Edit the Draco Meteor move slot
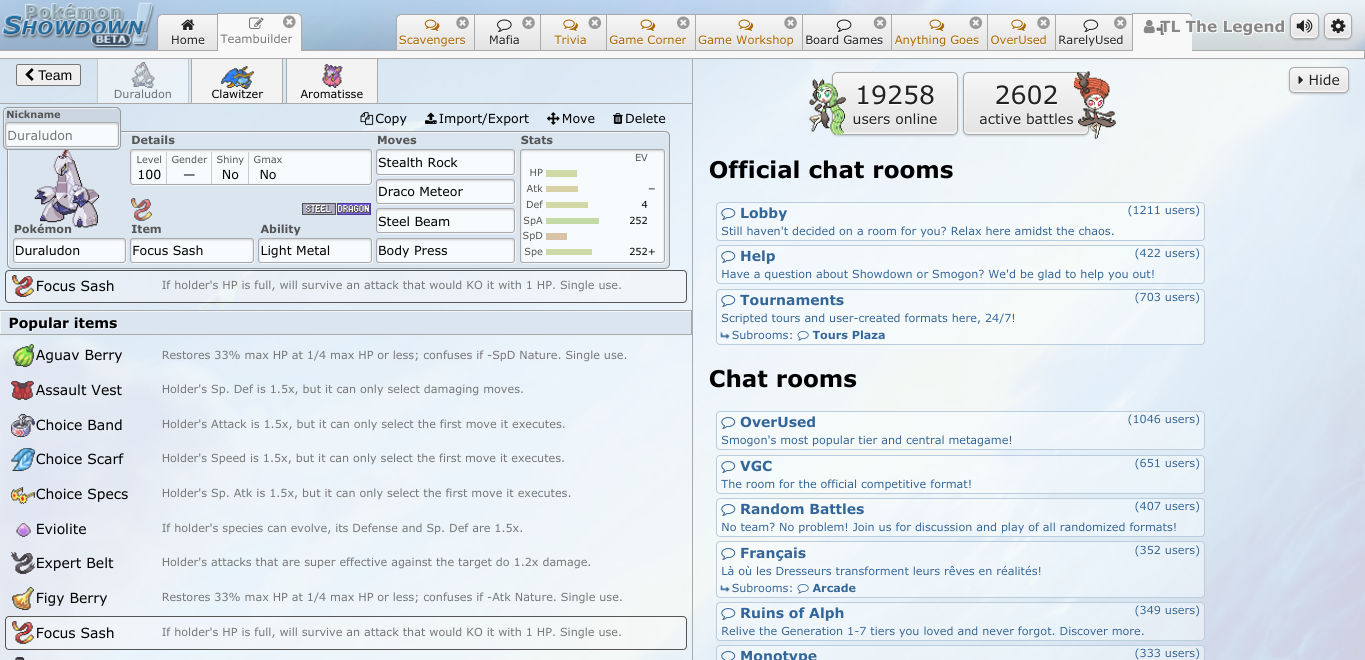1365x660 pixels. point(445,191)
